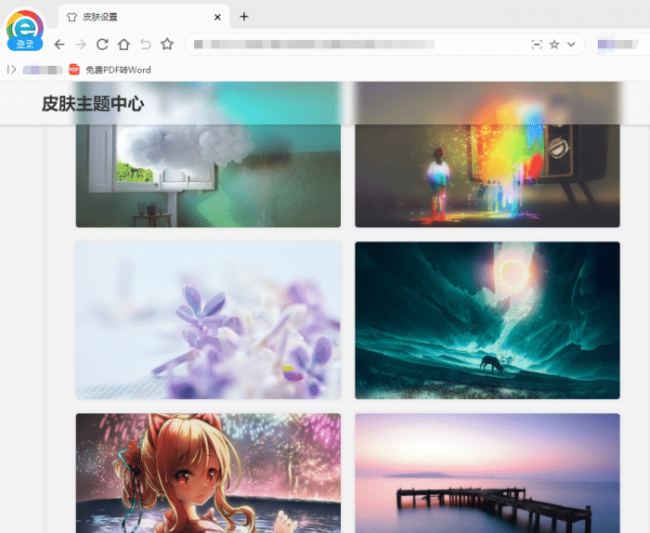Reload the page with refresh icon
The height and width of the screenshot is (533, 650).
point(102,44)
